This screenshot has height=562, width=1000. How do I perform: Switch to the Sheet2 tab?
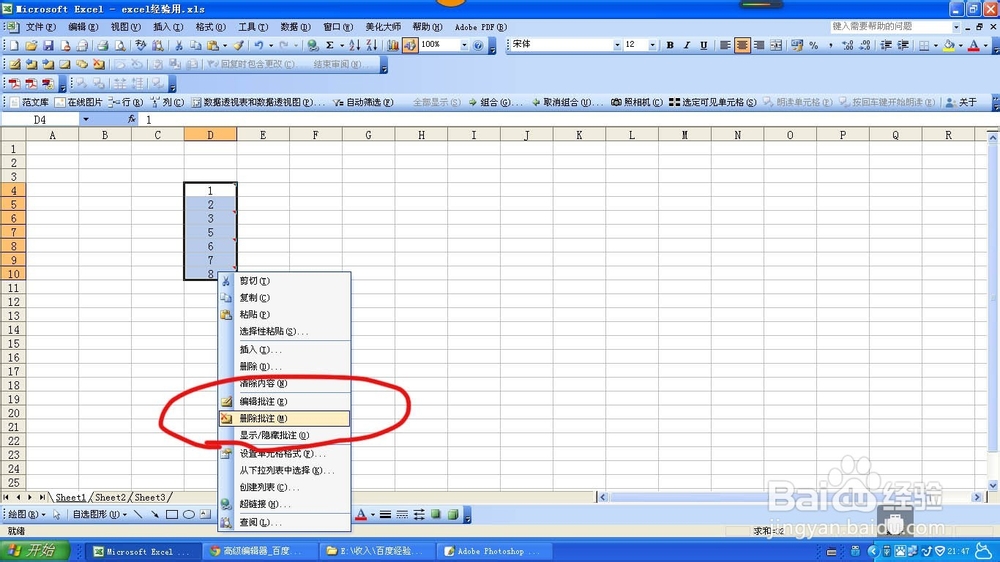(x=110, y=497)
